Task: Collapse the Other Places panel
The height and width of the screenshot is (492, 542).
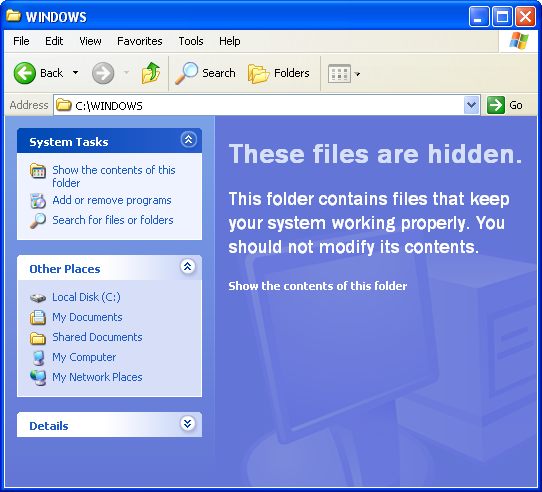Action: pos(188,267)
